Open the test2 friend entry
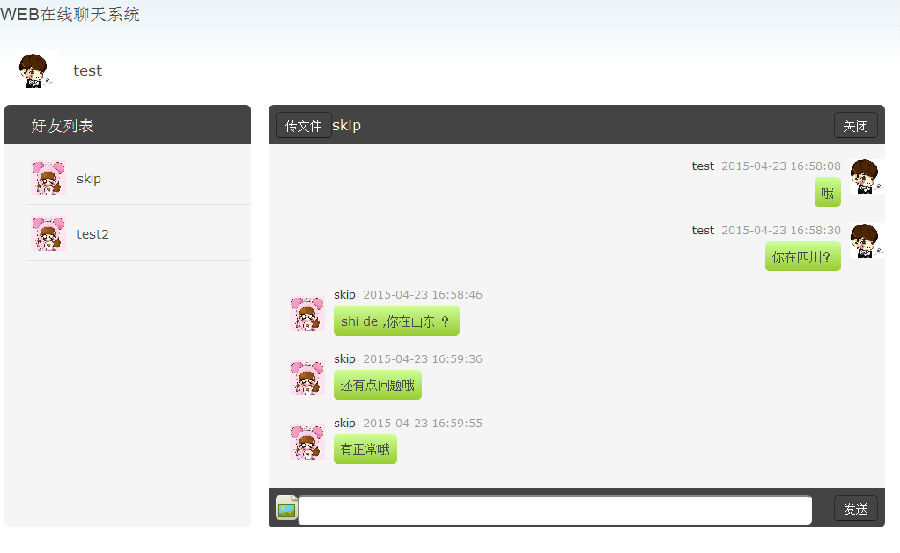 pyautogui.click(x=138, y=234)
